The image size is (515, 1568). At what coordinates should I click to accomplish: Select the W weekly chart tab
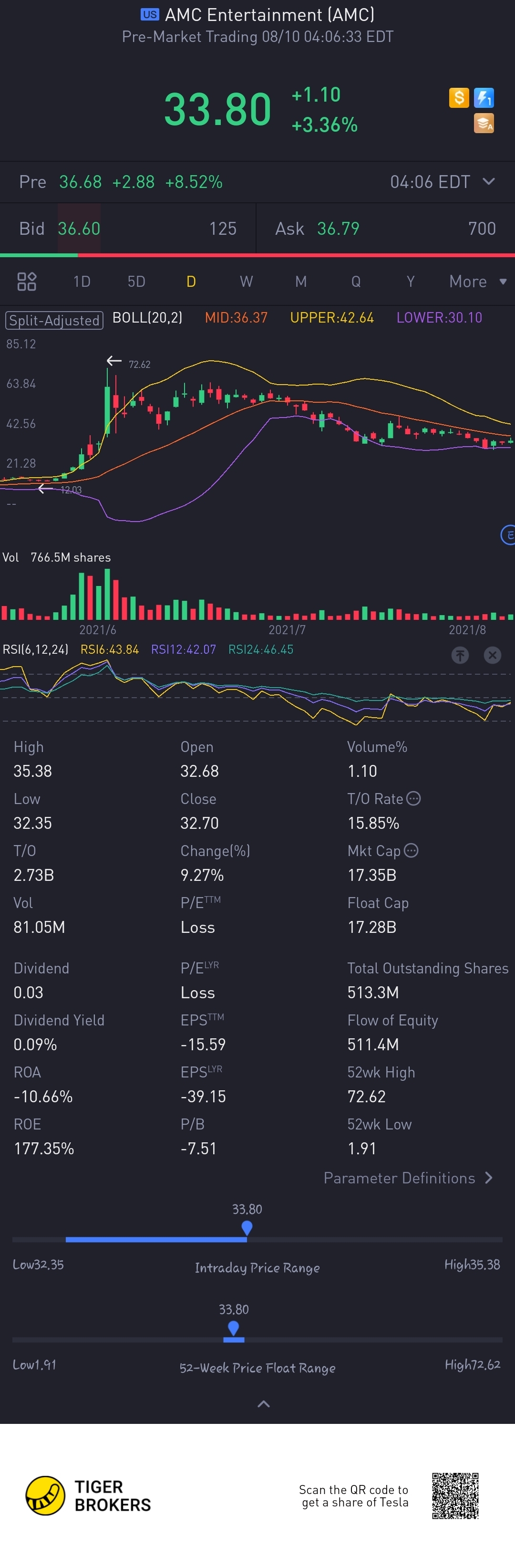tap(246, 281)
